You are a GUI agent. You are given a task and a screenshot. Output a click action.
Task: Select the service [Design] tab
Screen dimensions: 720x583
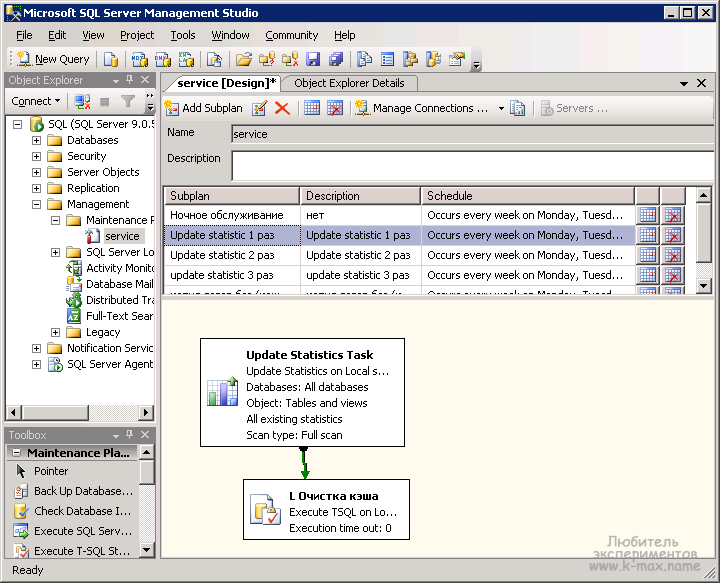tap(226, 83)
